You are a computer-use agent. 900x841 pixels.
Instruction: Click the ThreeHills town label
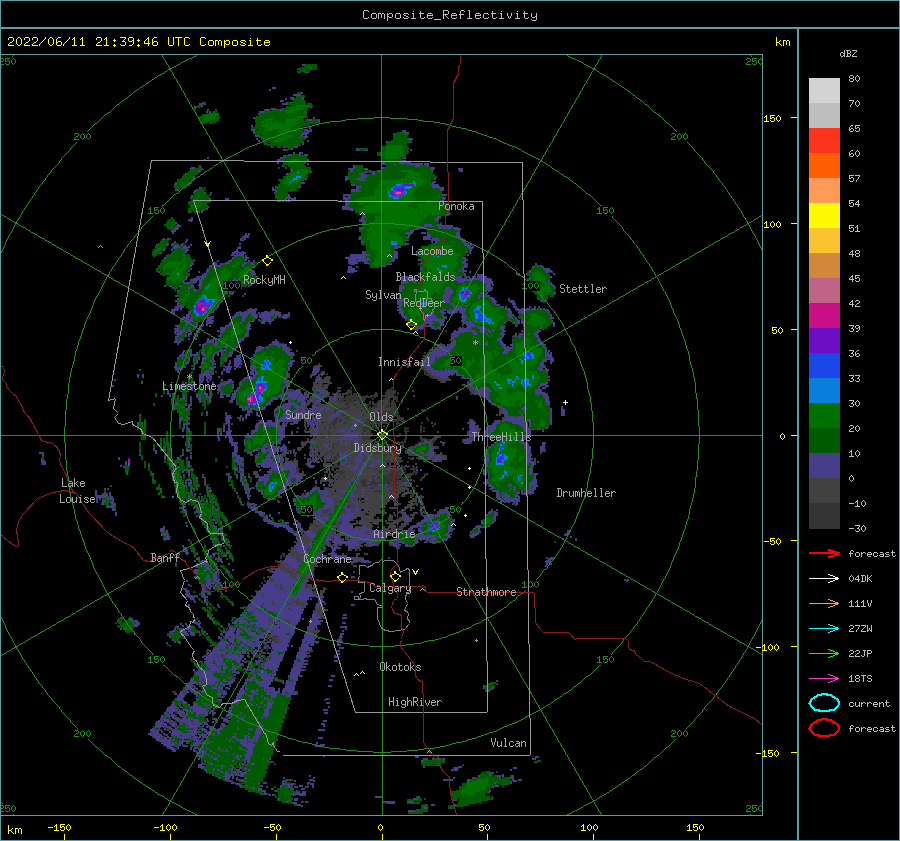(502, 437)
